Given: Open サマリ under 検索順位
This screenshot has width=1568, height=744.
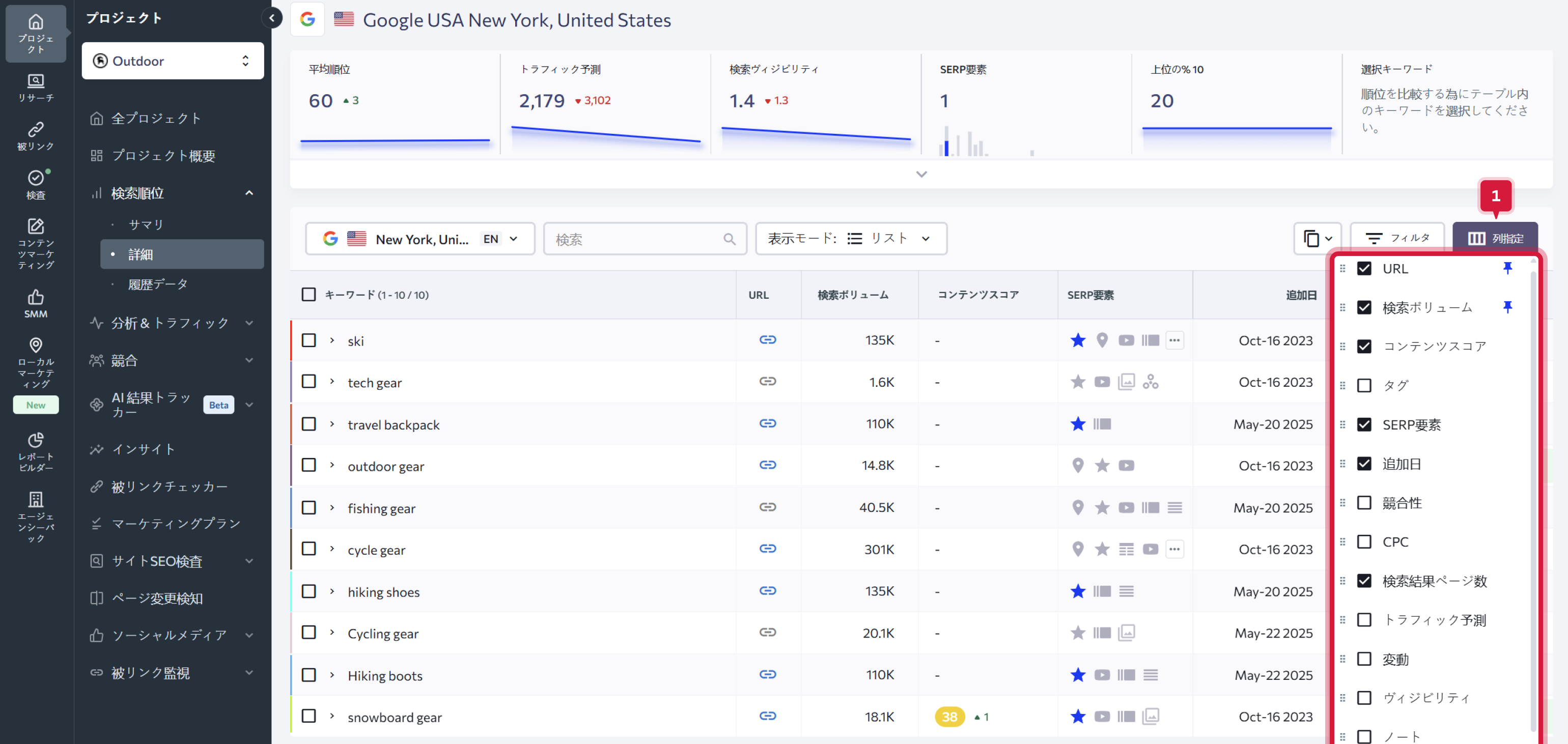Looking at the screenshot, I should [146, 224].
